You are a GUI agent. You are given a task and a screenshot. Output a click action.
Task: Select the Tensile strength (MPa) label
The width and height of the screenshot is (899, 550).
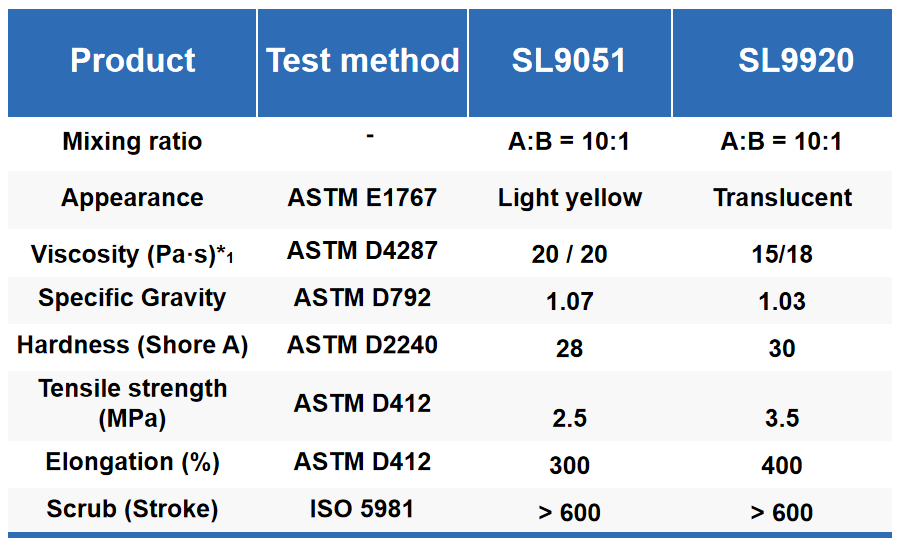pyautogui.click(x=132, y=403)
